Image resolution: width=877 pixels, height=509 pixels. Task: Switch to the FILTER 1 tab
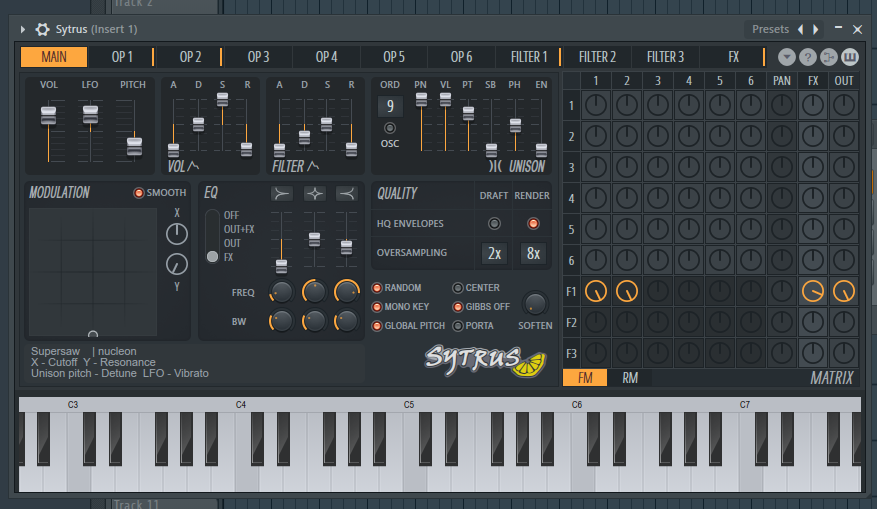pyautogui.click(x=529, y=57)
